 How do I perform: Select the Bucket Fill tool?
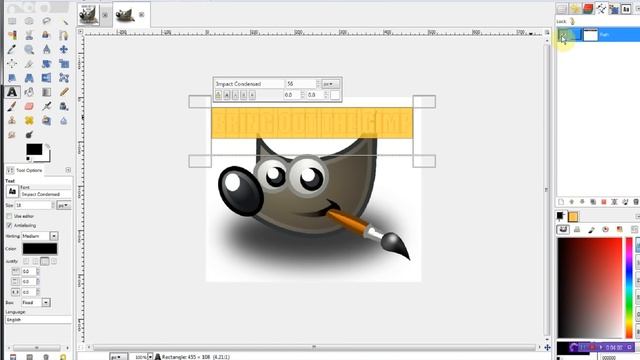pyautogui.click(x=29, y=92)
